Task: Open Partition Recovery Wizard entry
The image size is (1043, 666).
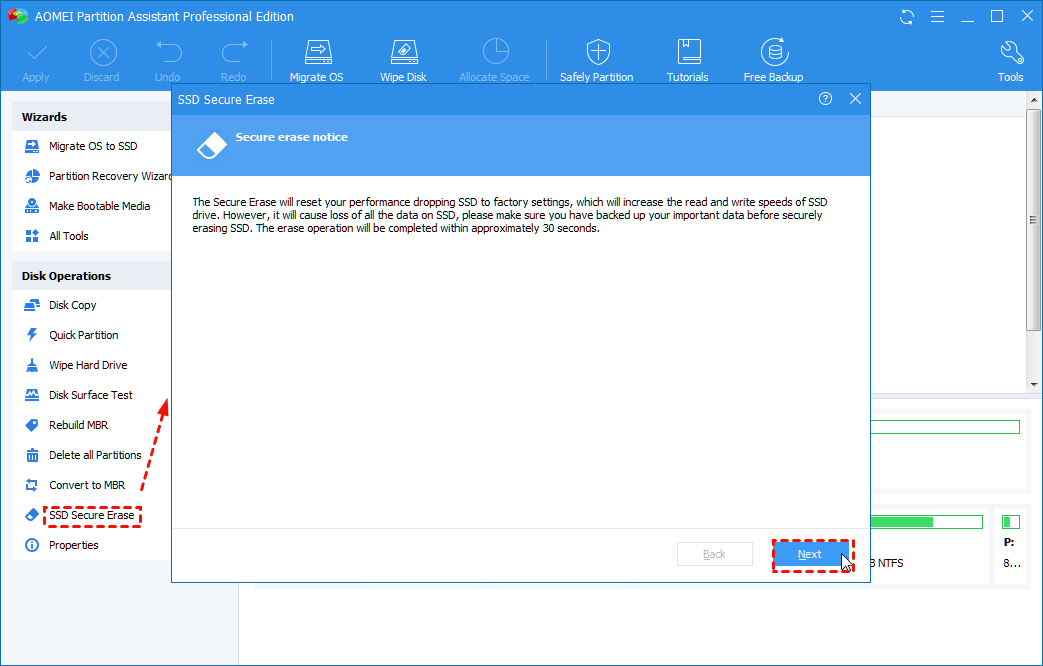Action: pos(110,176)
